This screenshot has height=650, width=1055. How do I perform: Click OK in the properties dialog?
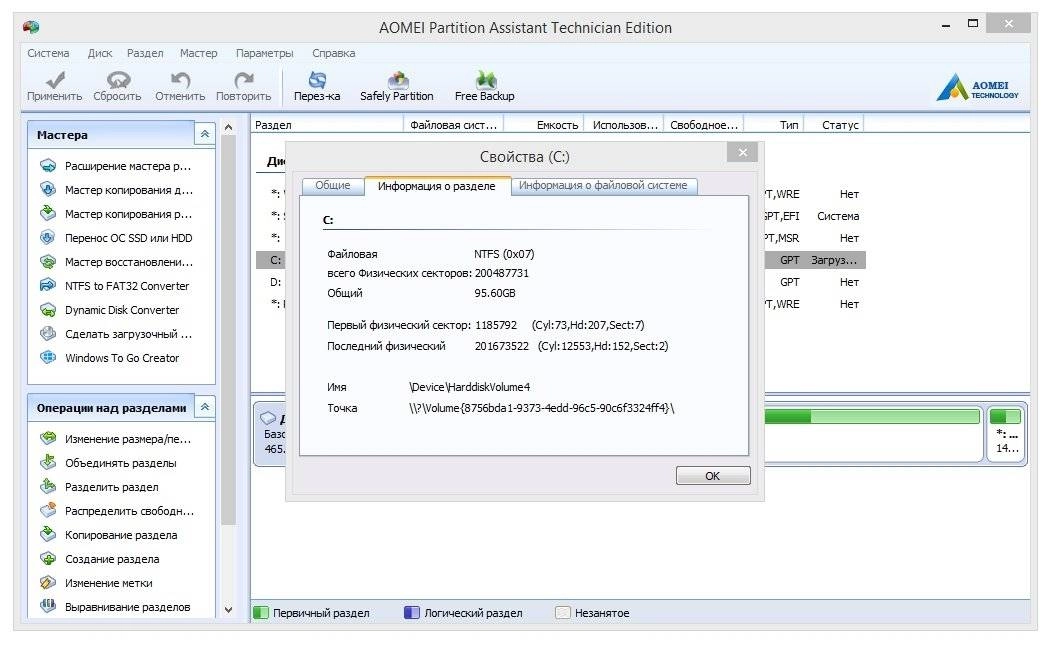click(713, 476)
